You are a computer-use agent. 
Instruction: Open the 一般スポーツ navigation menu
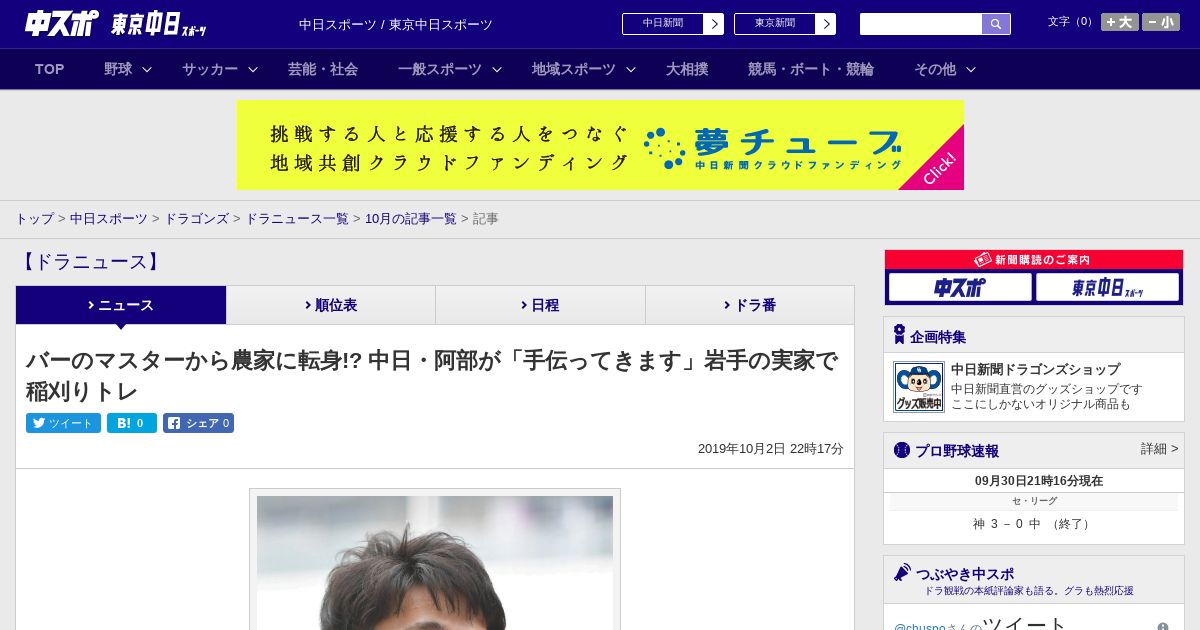440,69
